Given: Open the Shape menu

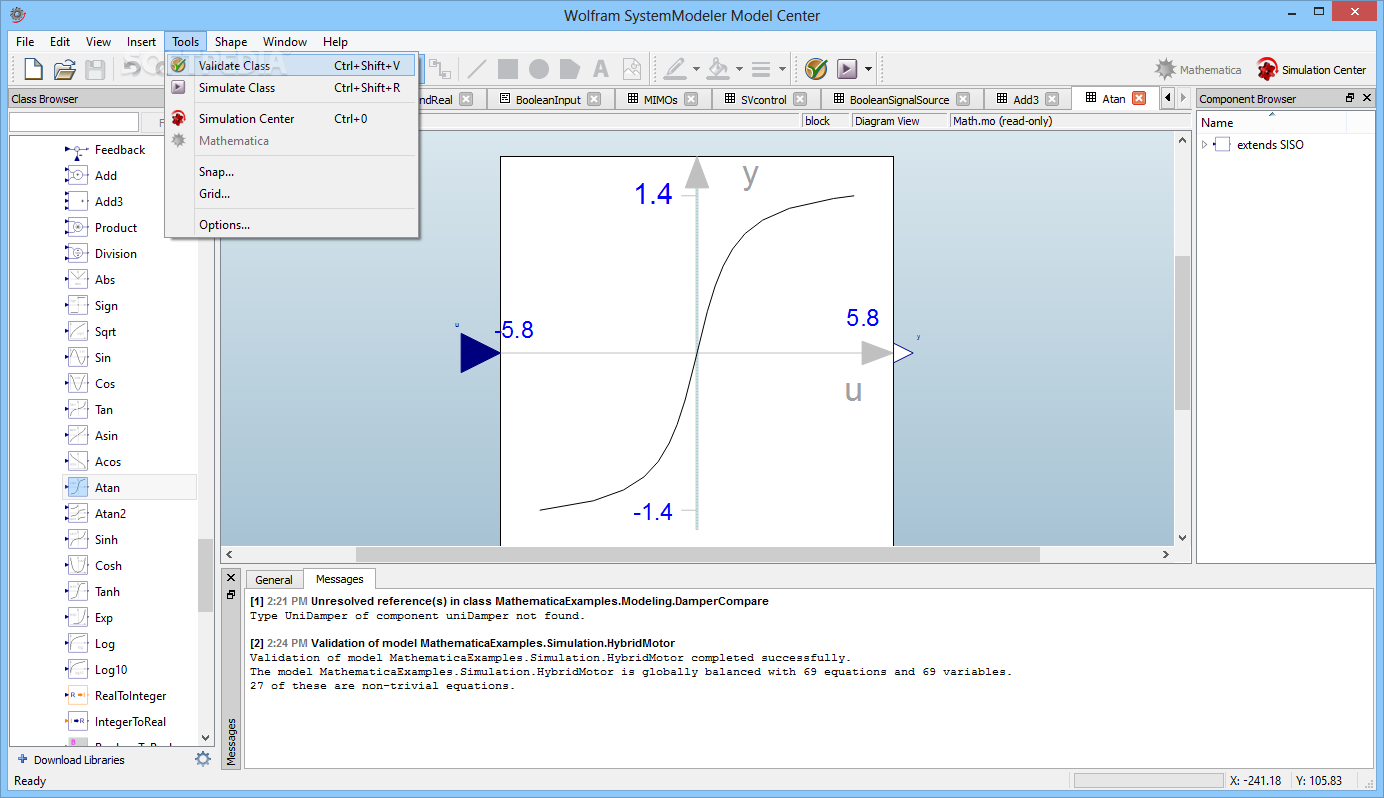Looking at the screenshot, I should pos(231,42).
